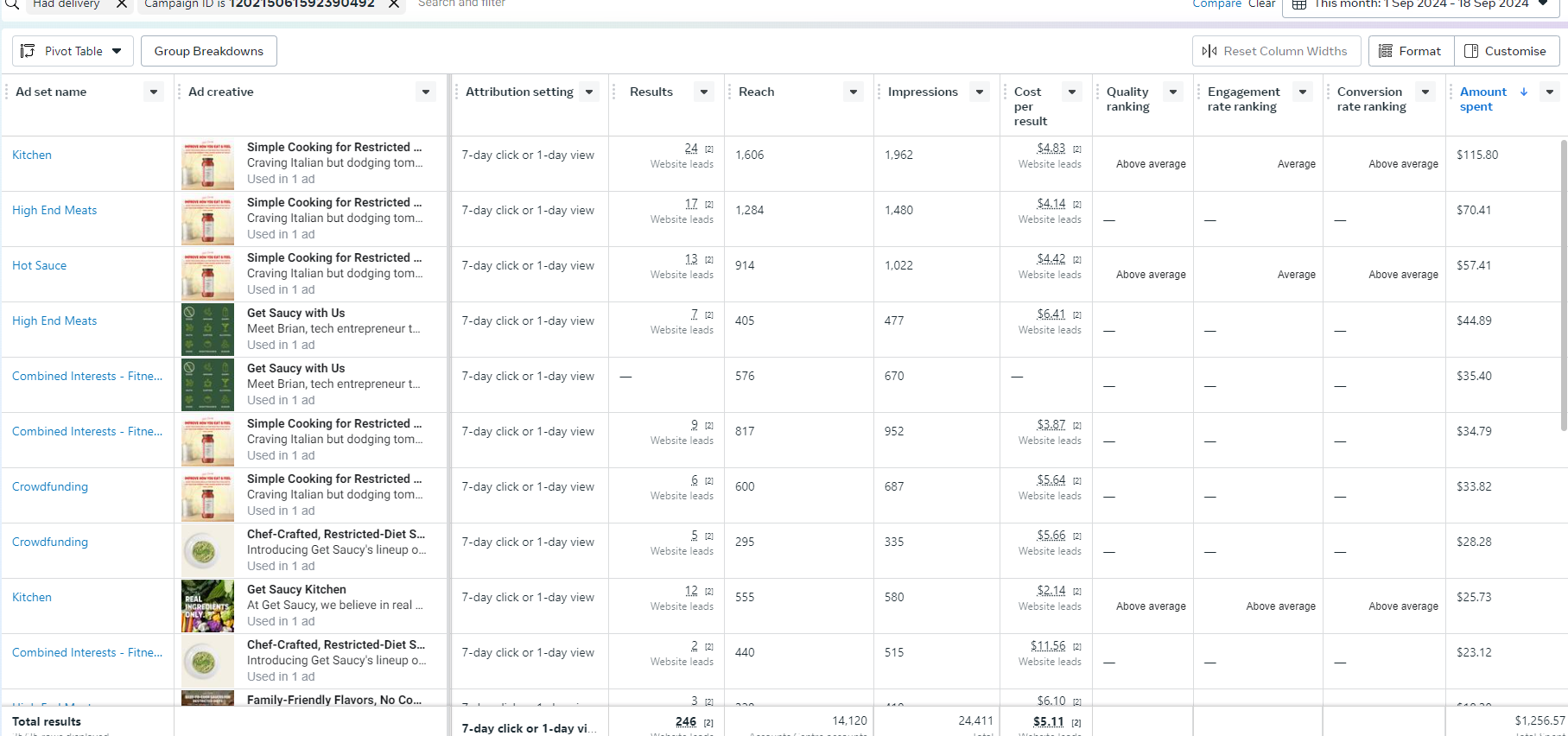Click the Get Saucy Kitchen ad thumbnail
This screenshot has width=1568, height=736.
click(207, 606)
